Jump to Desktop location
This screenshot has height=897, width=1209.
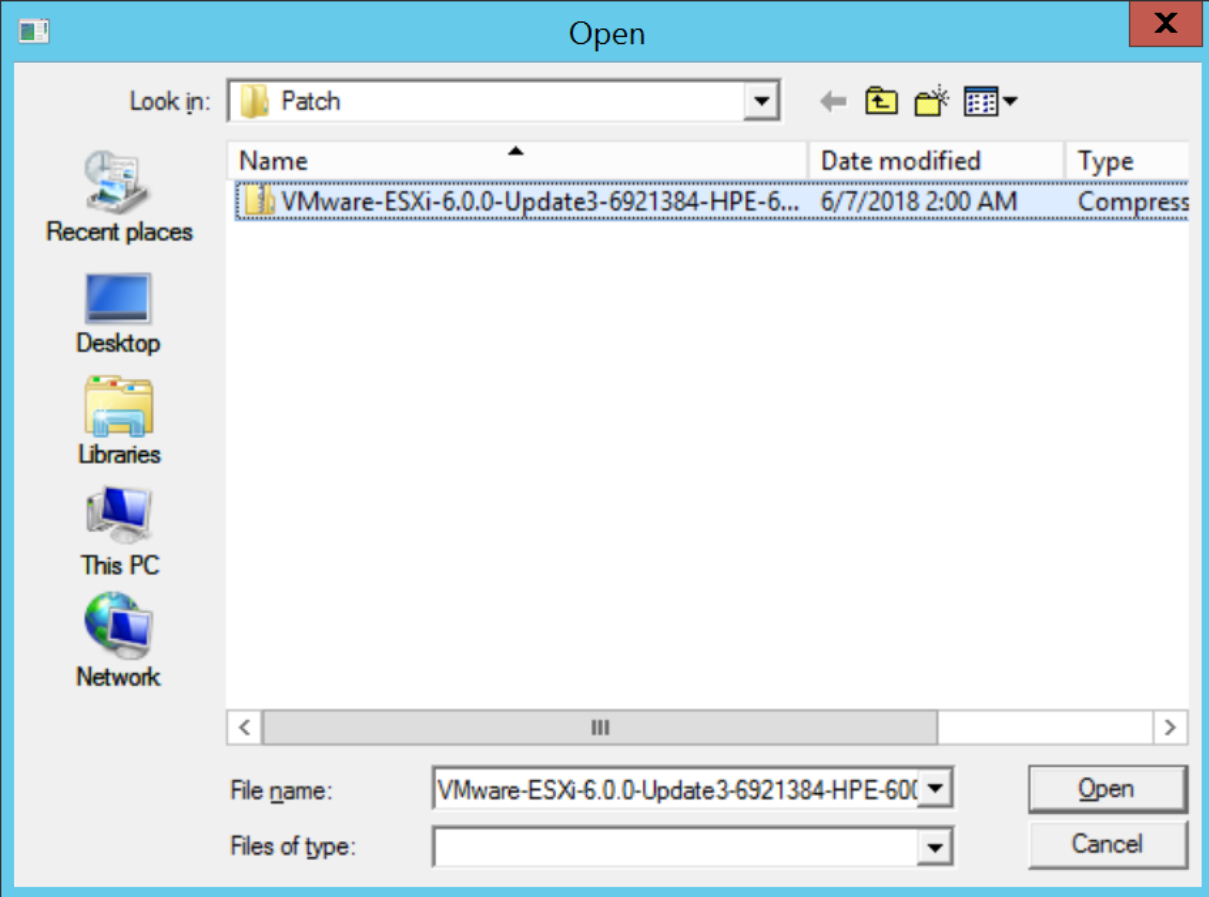118,313
